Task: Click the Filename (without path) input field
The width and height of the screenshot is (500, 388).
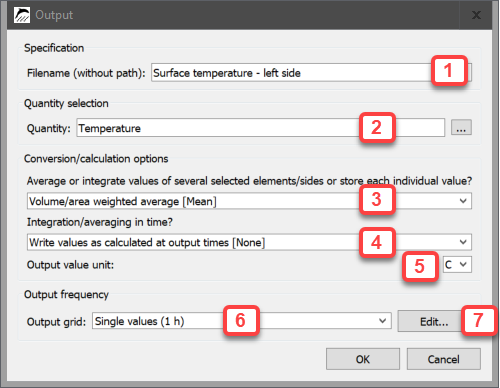Action: pyautogui.click(x=311, y=73)
